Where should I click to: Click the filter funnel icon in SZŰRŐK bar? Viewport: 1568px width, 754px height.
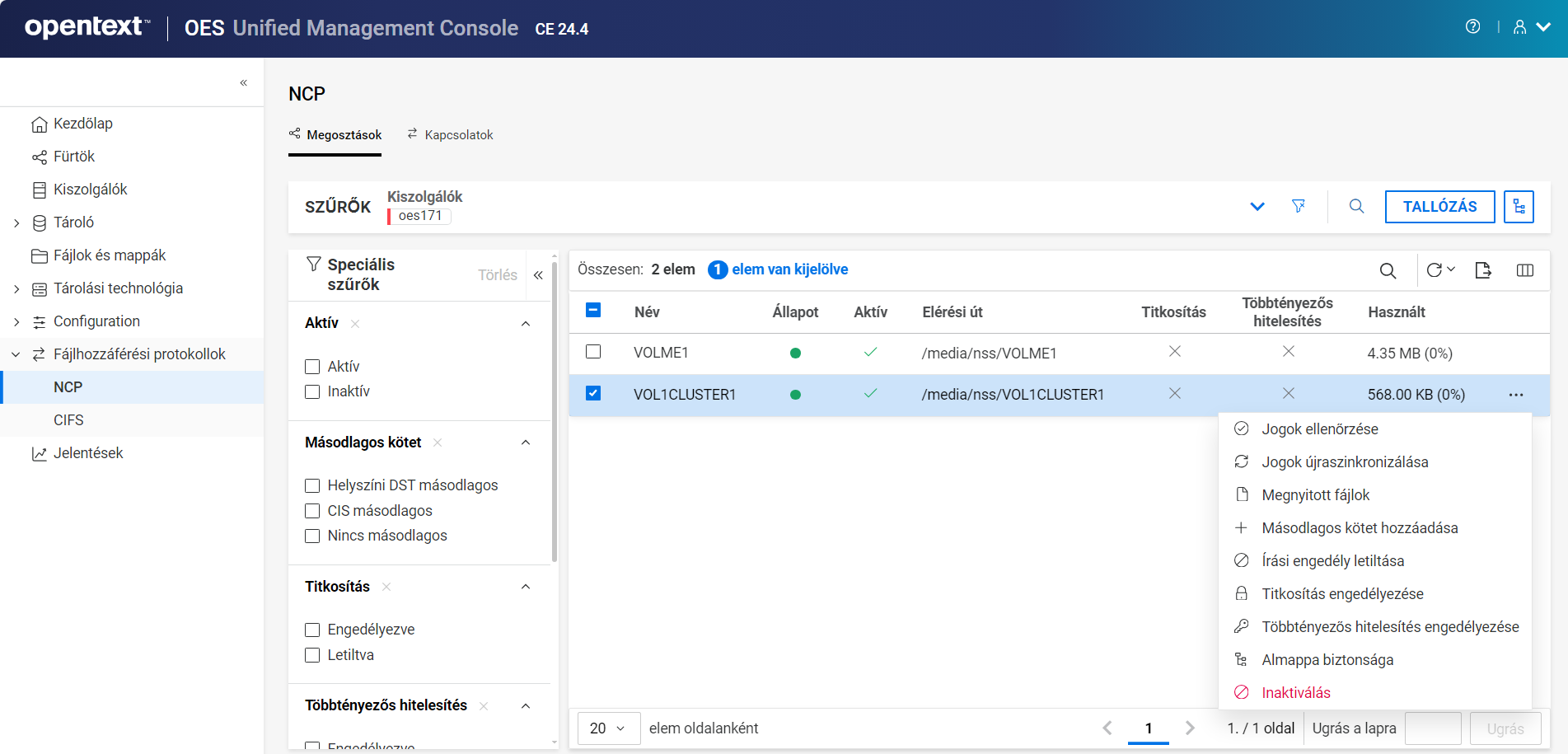(1299, 206)
